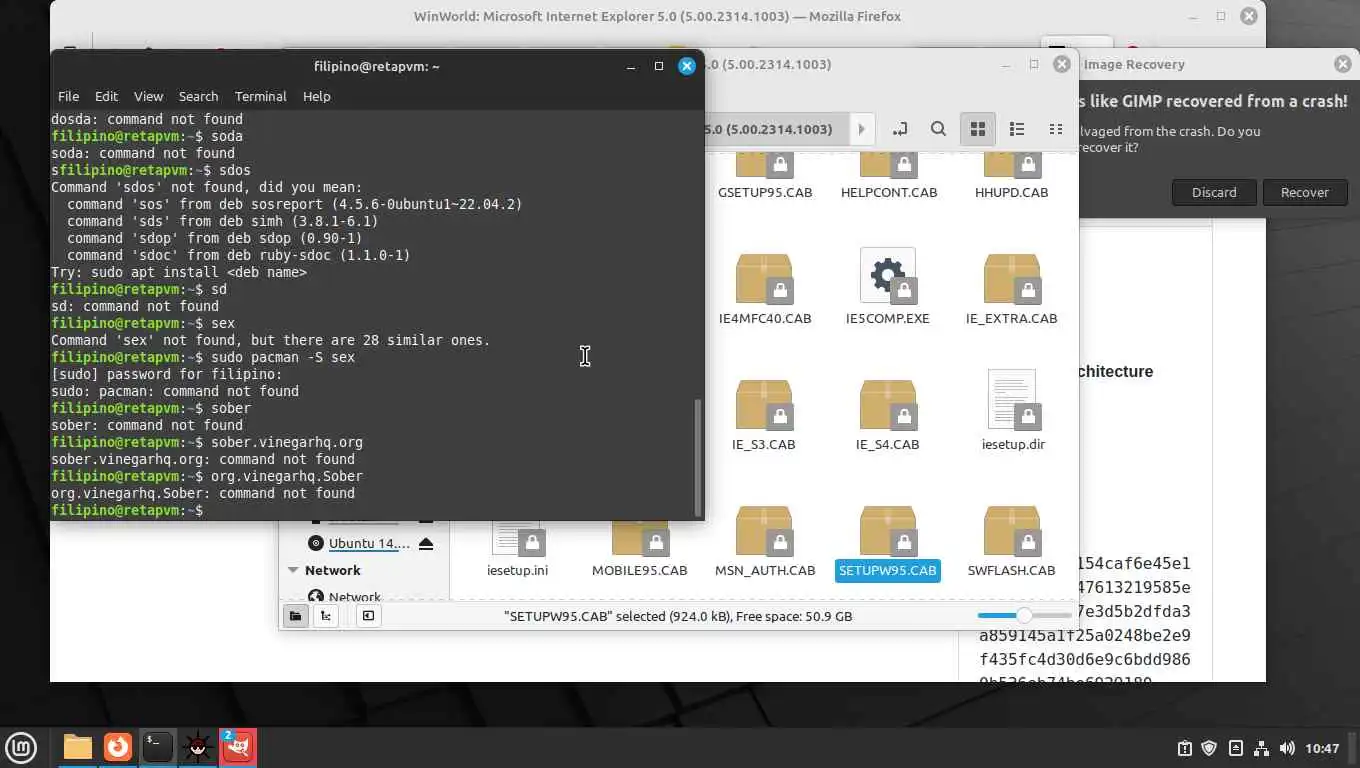
Task: Switch to GIMP from the taskbar
Action: [237, 747]
